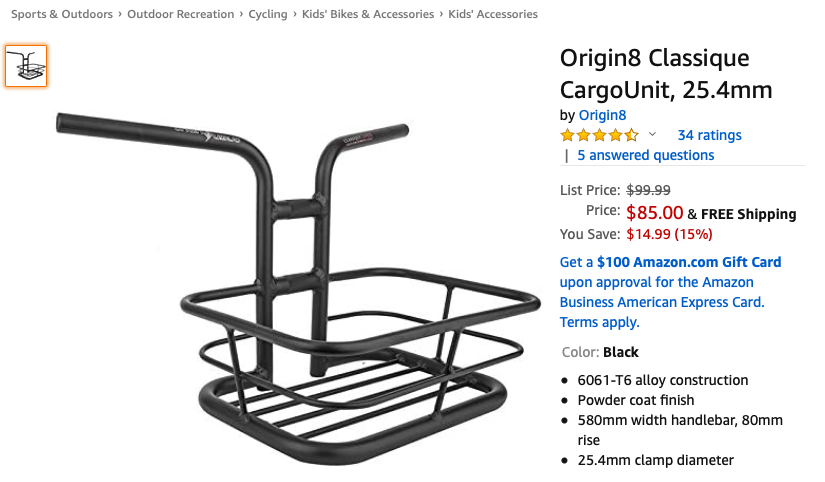View the 5 answered questions

tap(645, 155)
